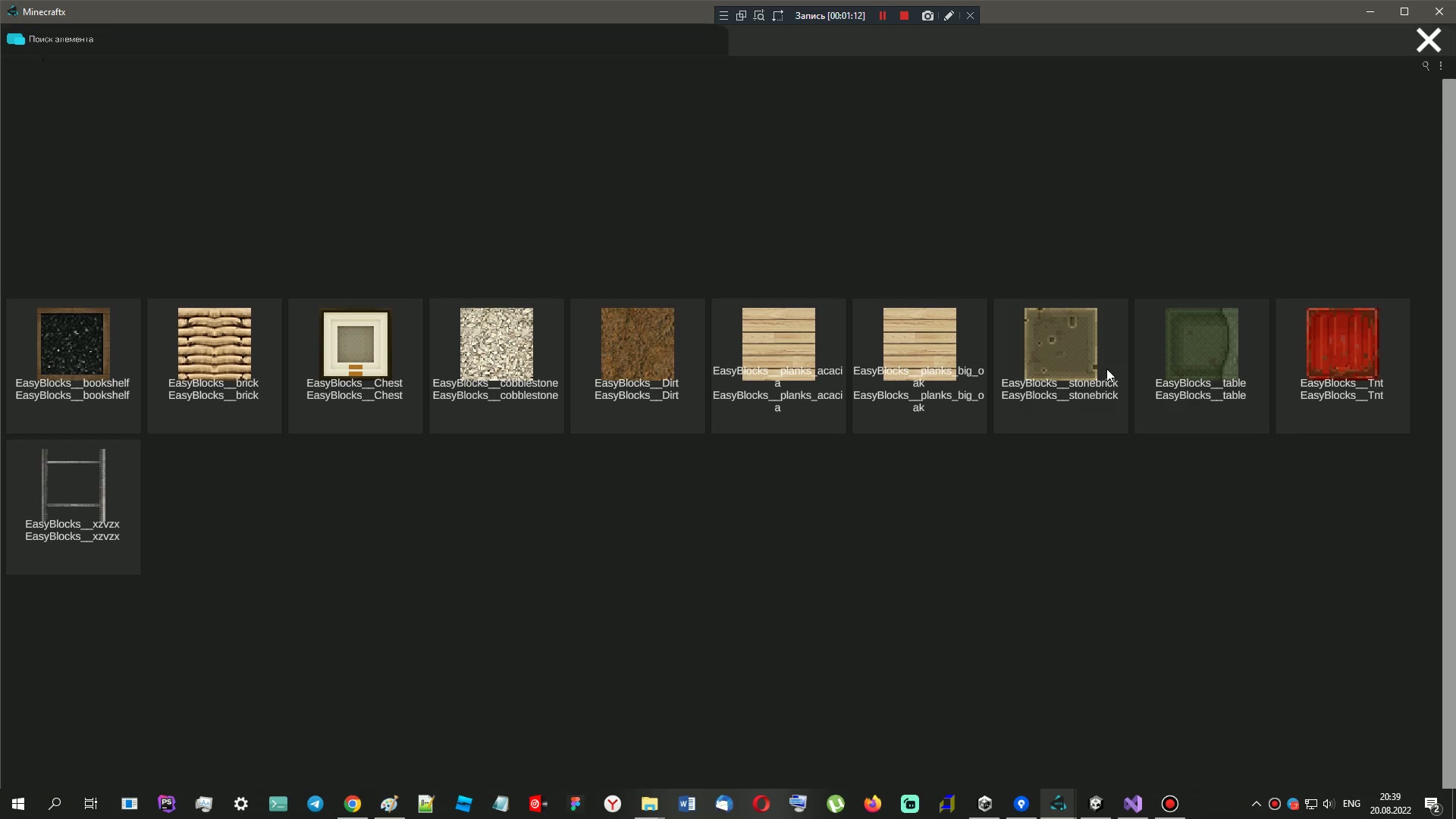The width and height of the screenshot is (1456, 819).
Task: Open the recorder pencil drawing tool
Action: tap(949, 15)
